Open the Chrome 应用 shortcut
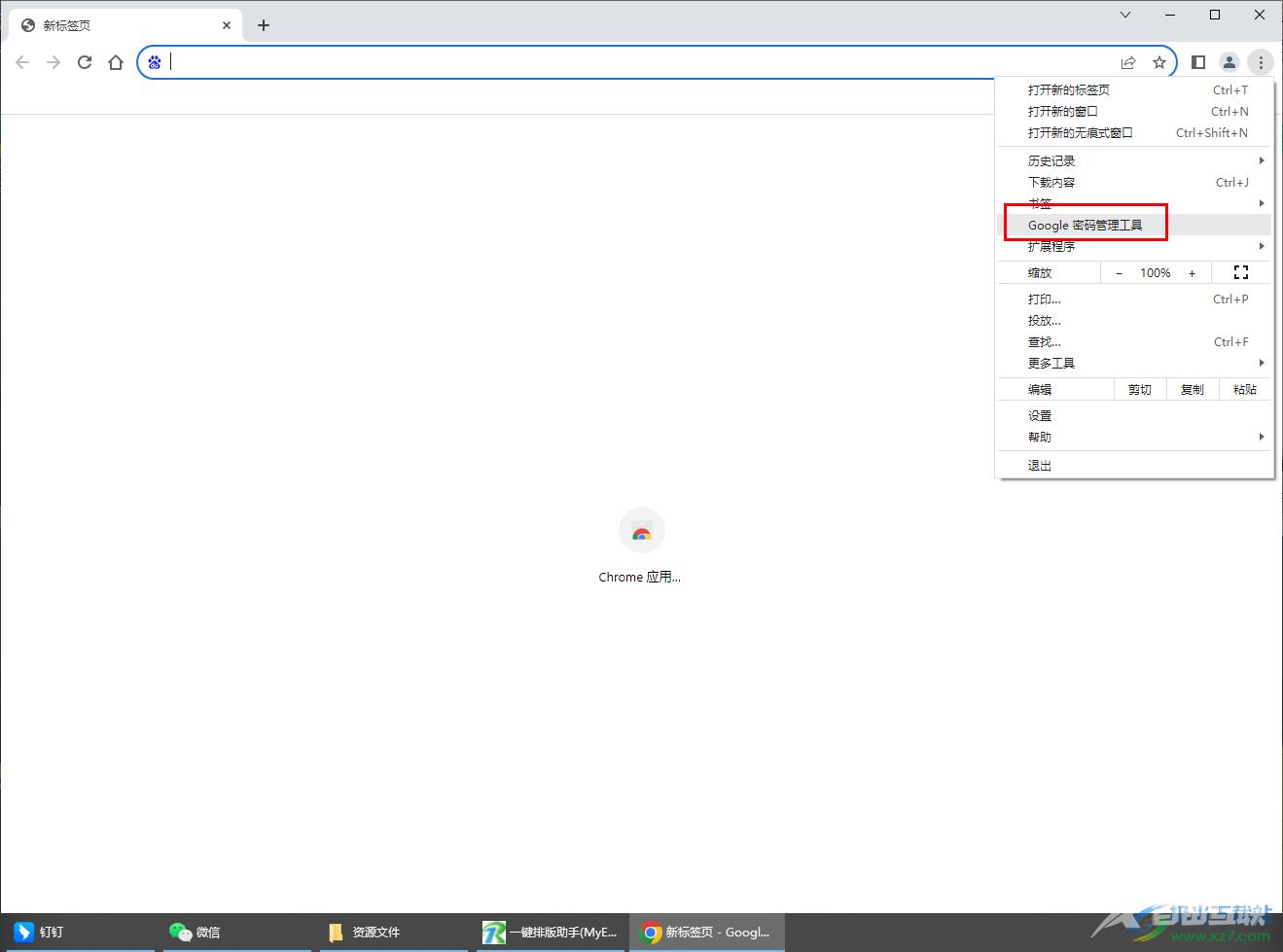Screen dimensions: 1283x952 coord(641,546)
